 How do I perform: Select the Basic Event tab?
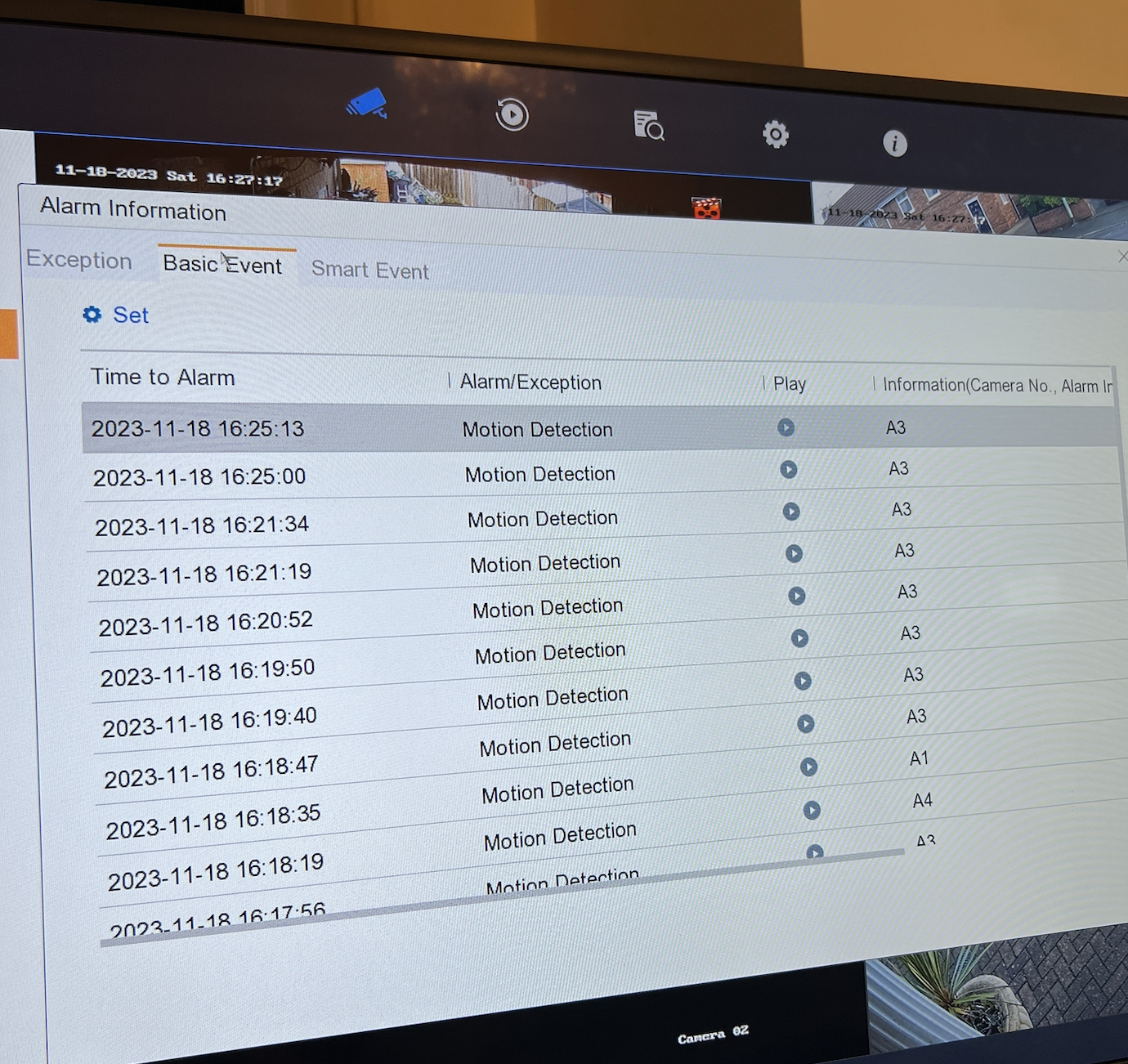222,264
